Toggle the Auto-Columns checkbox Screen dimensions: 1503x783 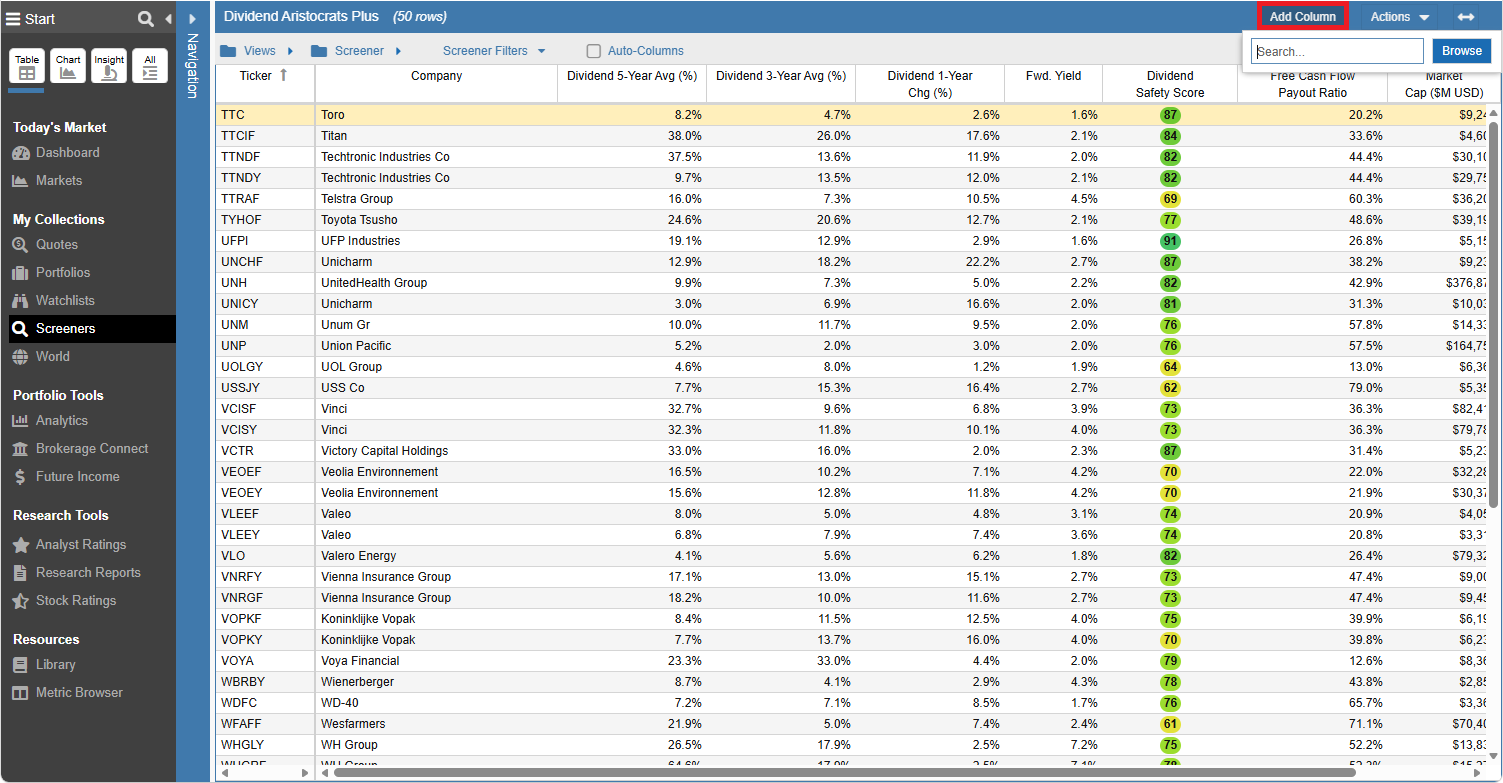594,51
